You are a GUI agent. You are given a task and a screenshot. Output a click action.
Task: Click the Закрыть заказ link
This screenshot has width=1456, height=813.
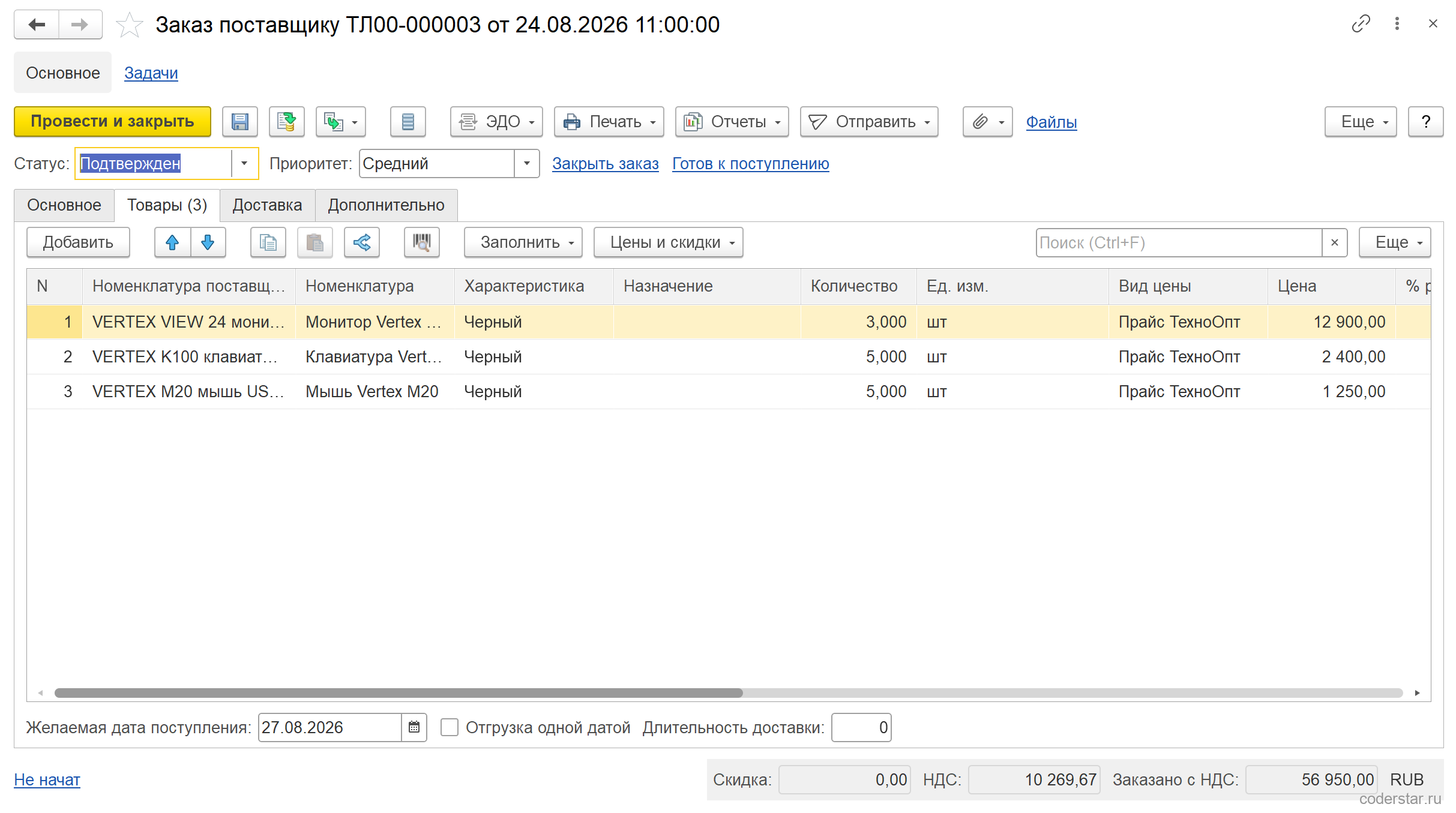606,163
